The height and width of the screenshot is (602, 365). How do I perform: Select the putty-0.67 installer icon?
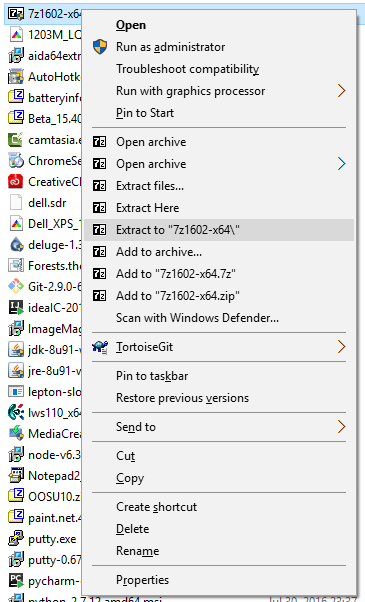(x=16, y=559)
